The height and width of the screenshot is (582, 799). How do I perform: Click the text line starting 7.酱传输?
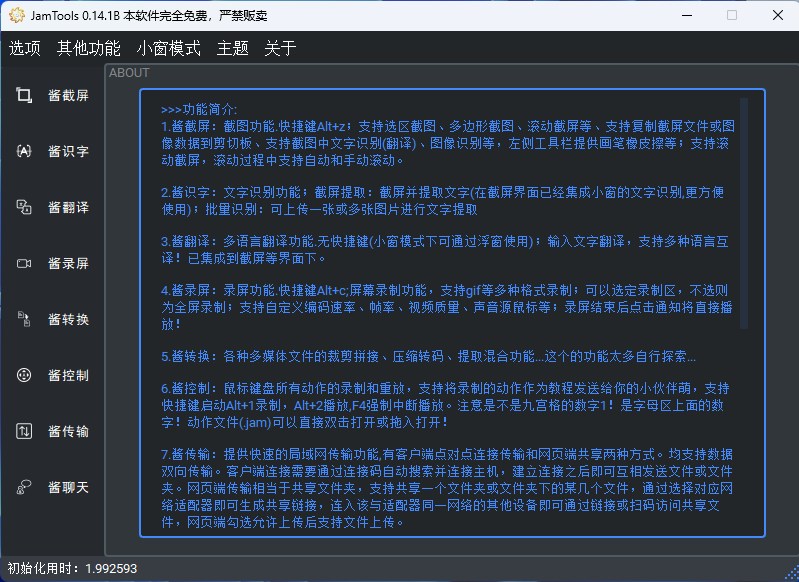point(447,454)
